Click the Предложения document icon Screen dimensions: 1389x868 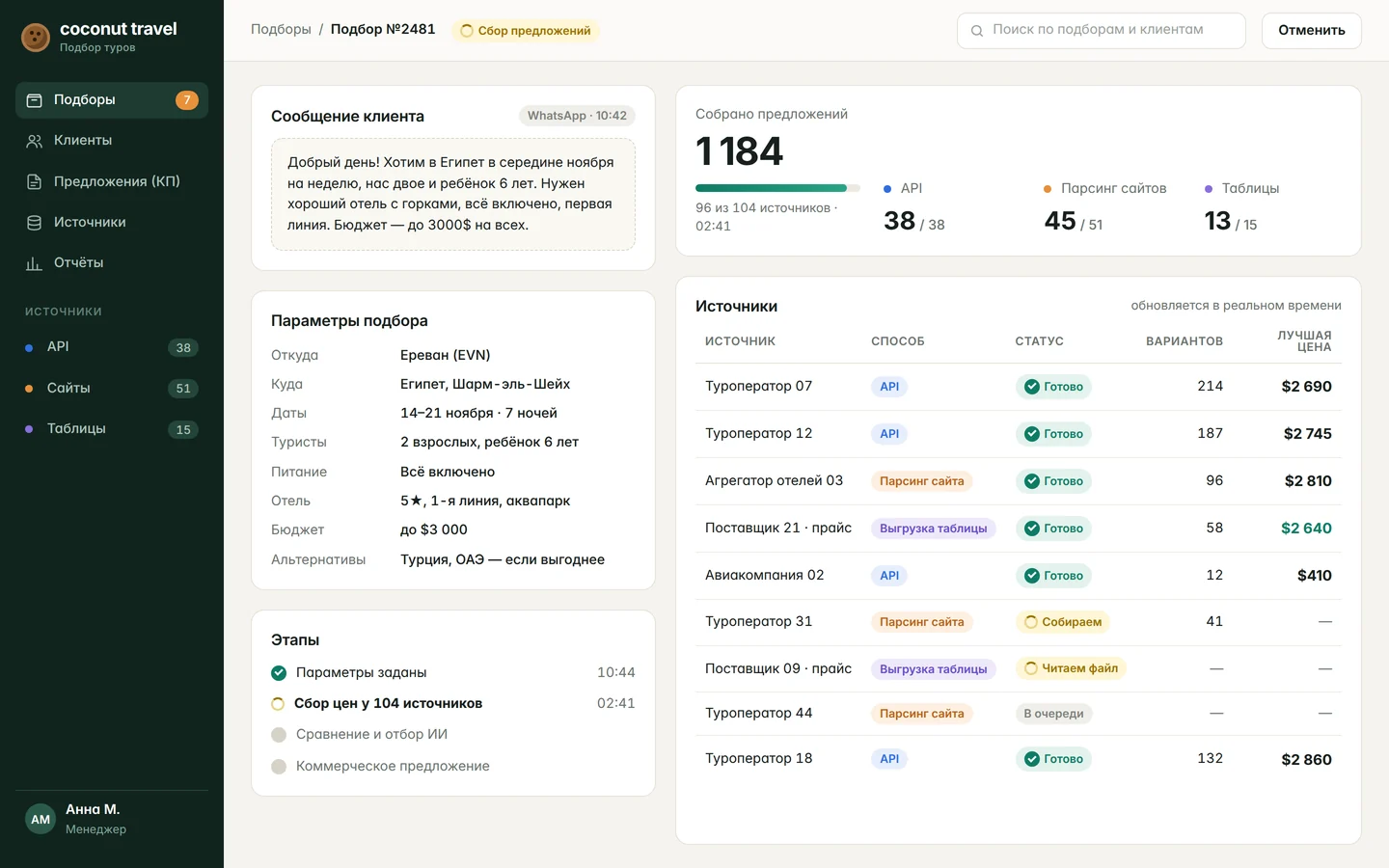[x=34, y=181]
